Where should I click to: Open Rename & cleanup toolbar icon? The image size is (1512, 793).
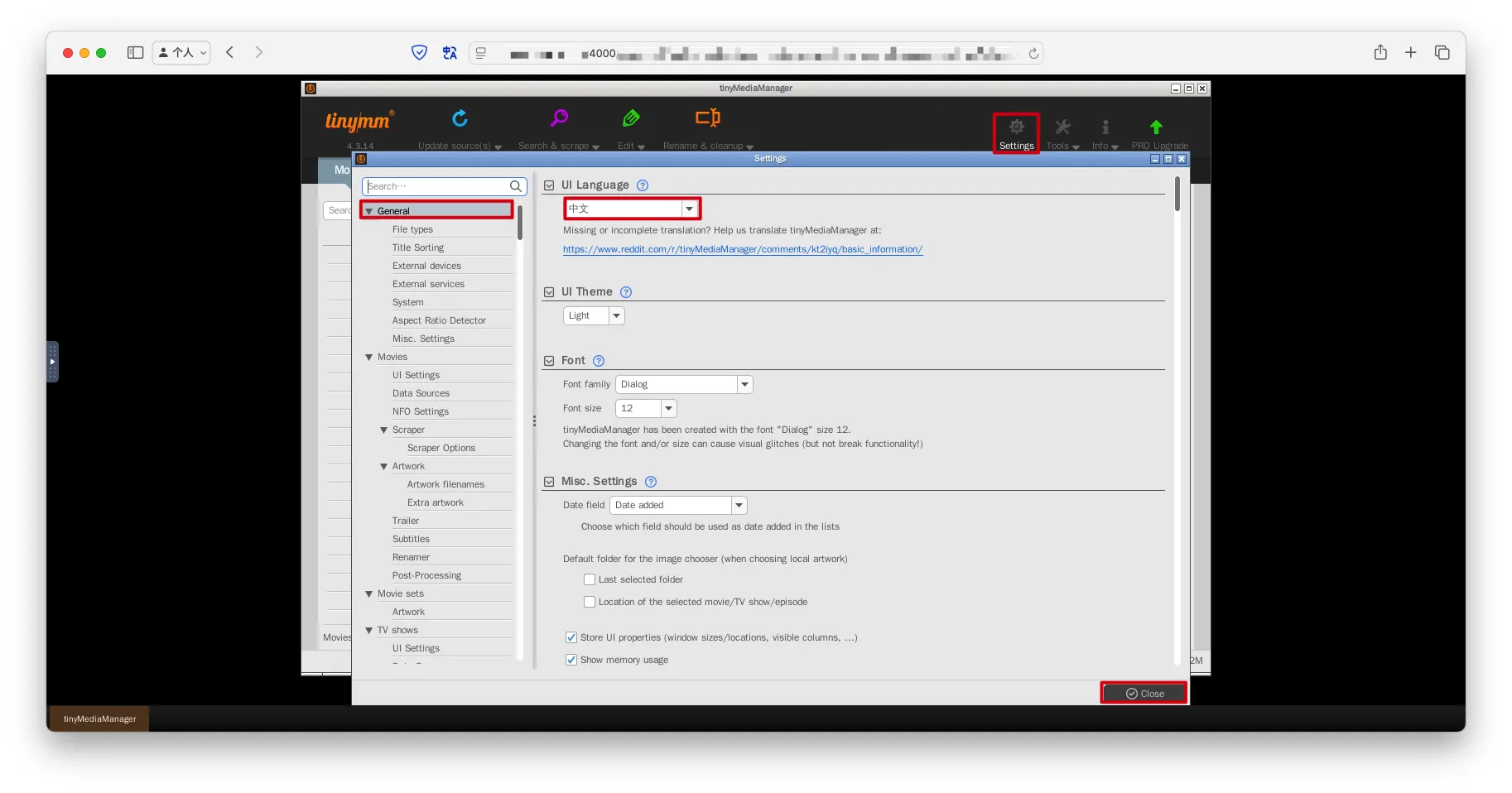click(707, 118)
